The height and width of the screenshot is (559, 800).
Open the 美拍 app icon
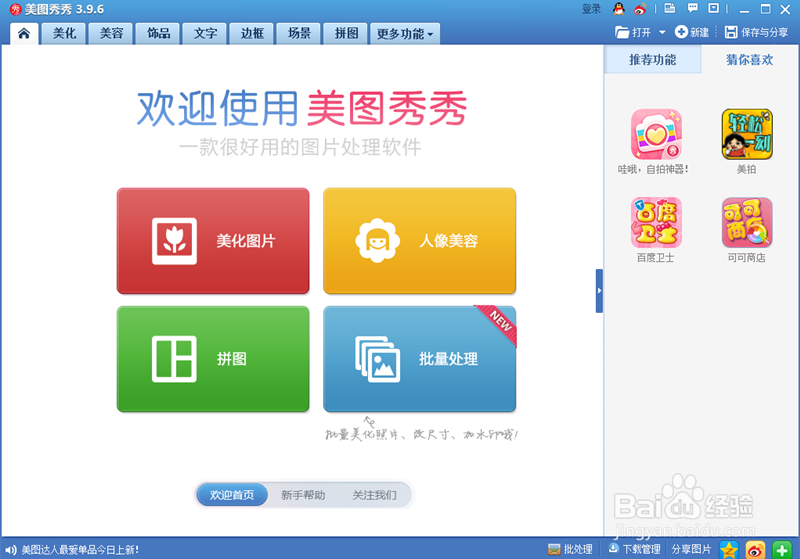click(x=747, y=134)
